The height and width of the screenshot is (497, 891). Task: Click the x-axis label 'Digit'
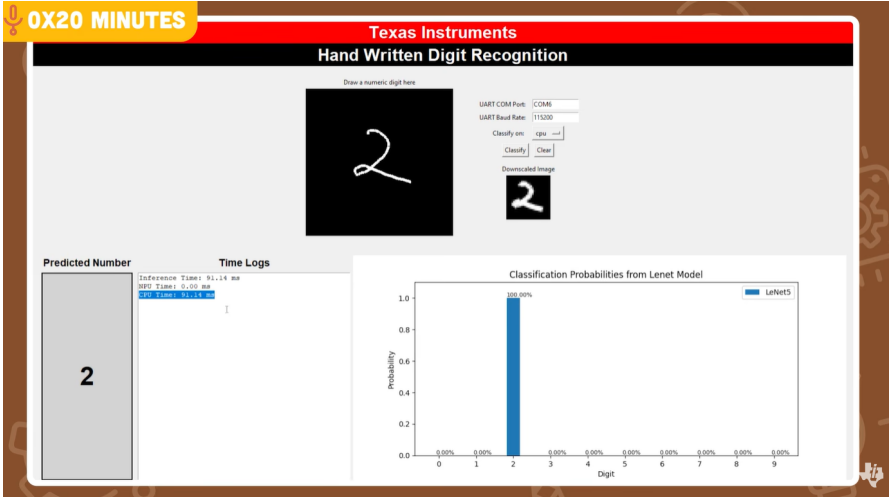[606, 474]
